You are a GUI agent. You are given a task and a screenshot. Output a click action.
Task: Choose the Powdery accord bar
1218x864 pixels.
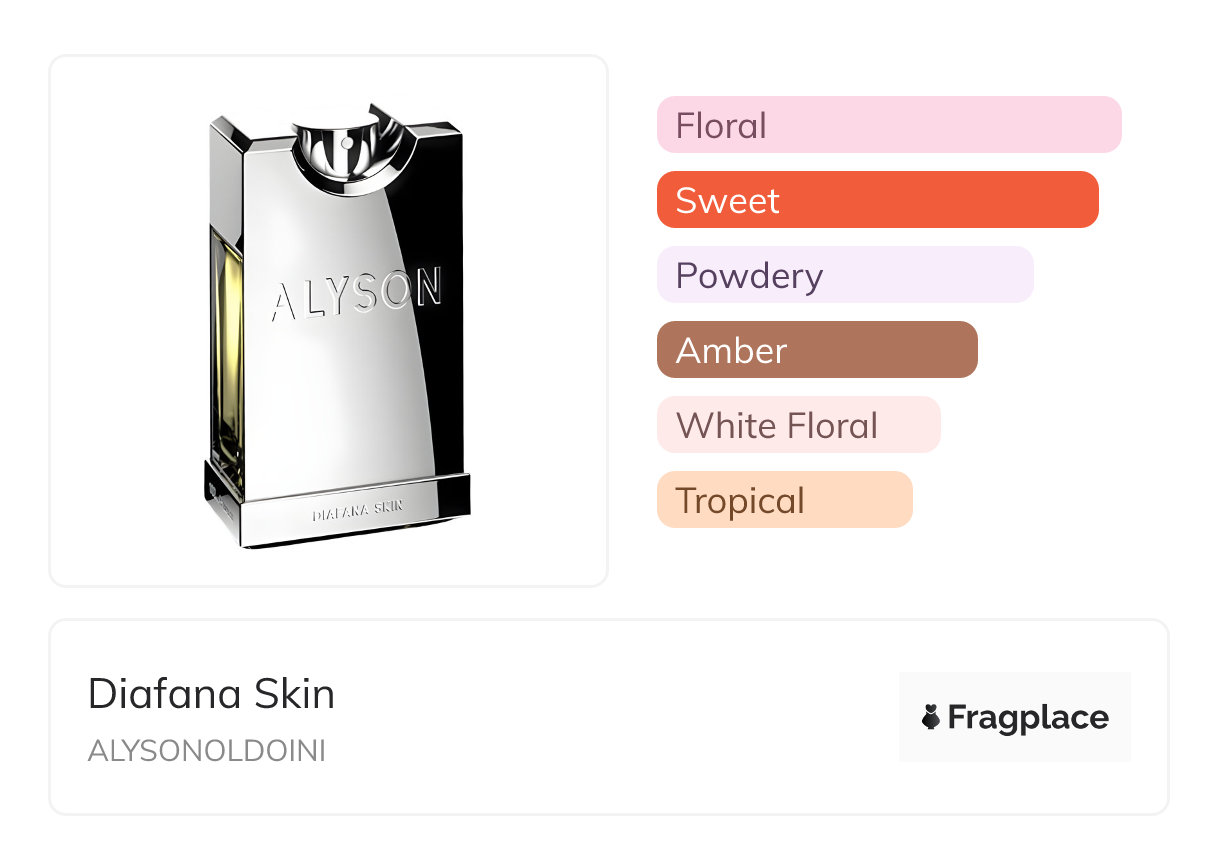point(844,275)
